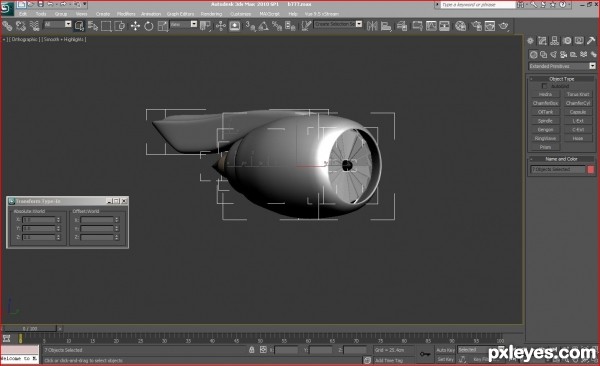The width and height of the screenshot is (600, 366).
Task: Click the Mirror tool icon
Action: (x=372, y=26)
